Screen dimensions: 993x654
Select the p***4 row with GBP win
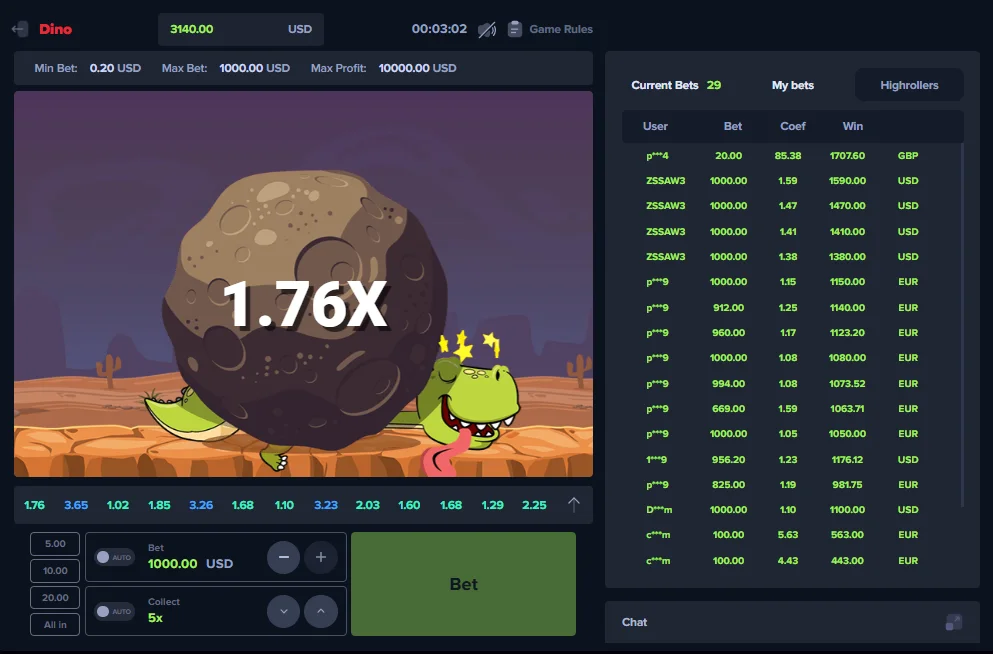pyautogui.click(x=791, y=156)
